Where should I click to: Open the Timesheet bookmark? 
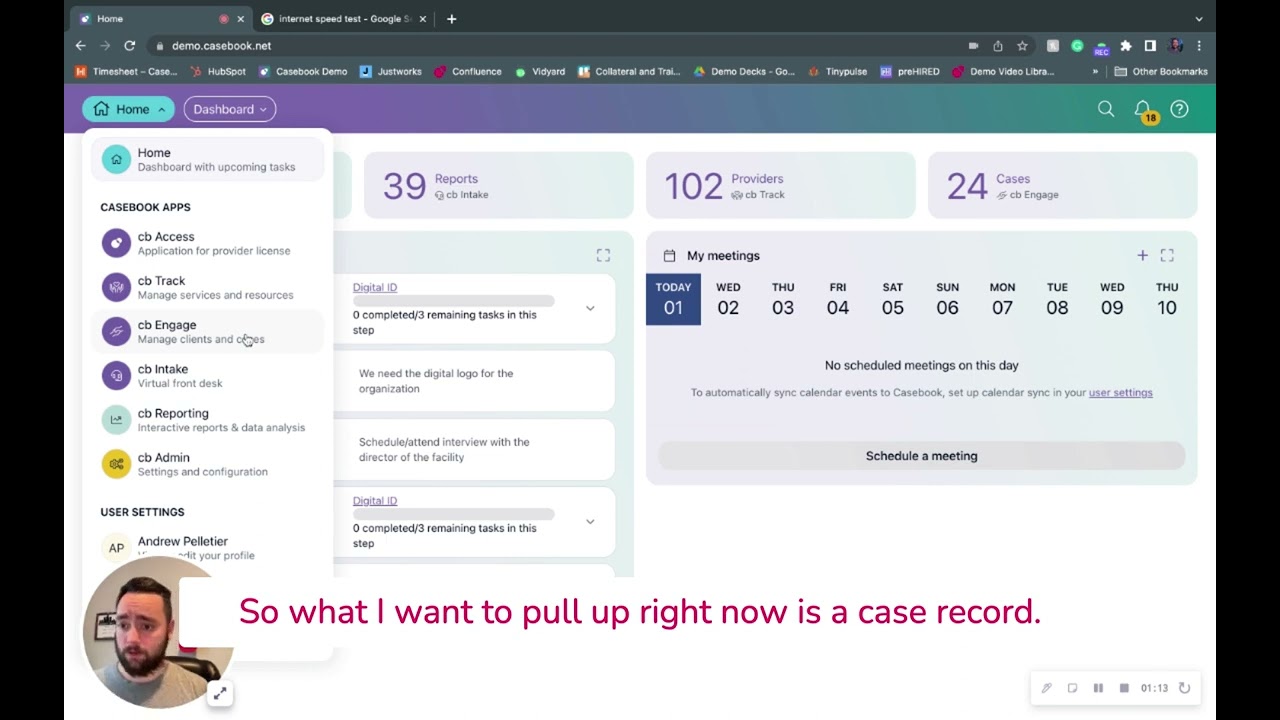(127, 72)
